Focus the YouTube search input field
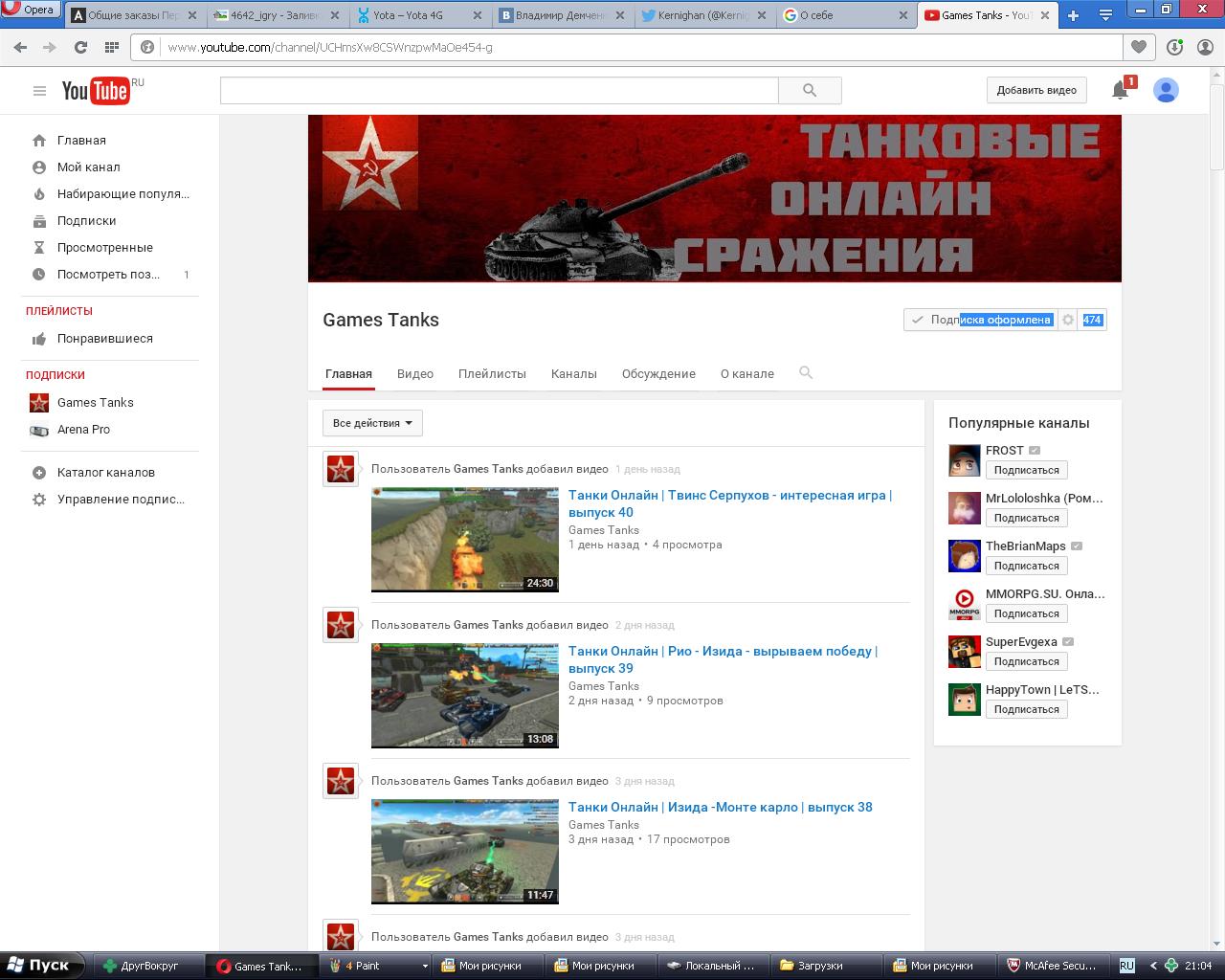Viewport: 1225px width, 980px height. [x=500, y=90]
